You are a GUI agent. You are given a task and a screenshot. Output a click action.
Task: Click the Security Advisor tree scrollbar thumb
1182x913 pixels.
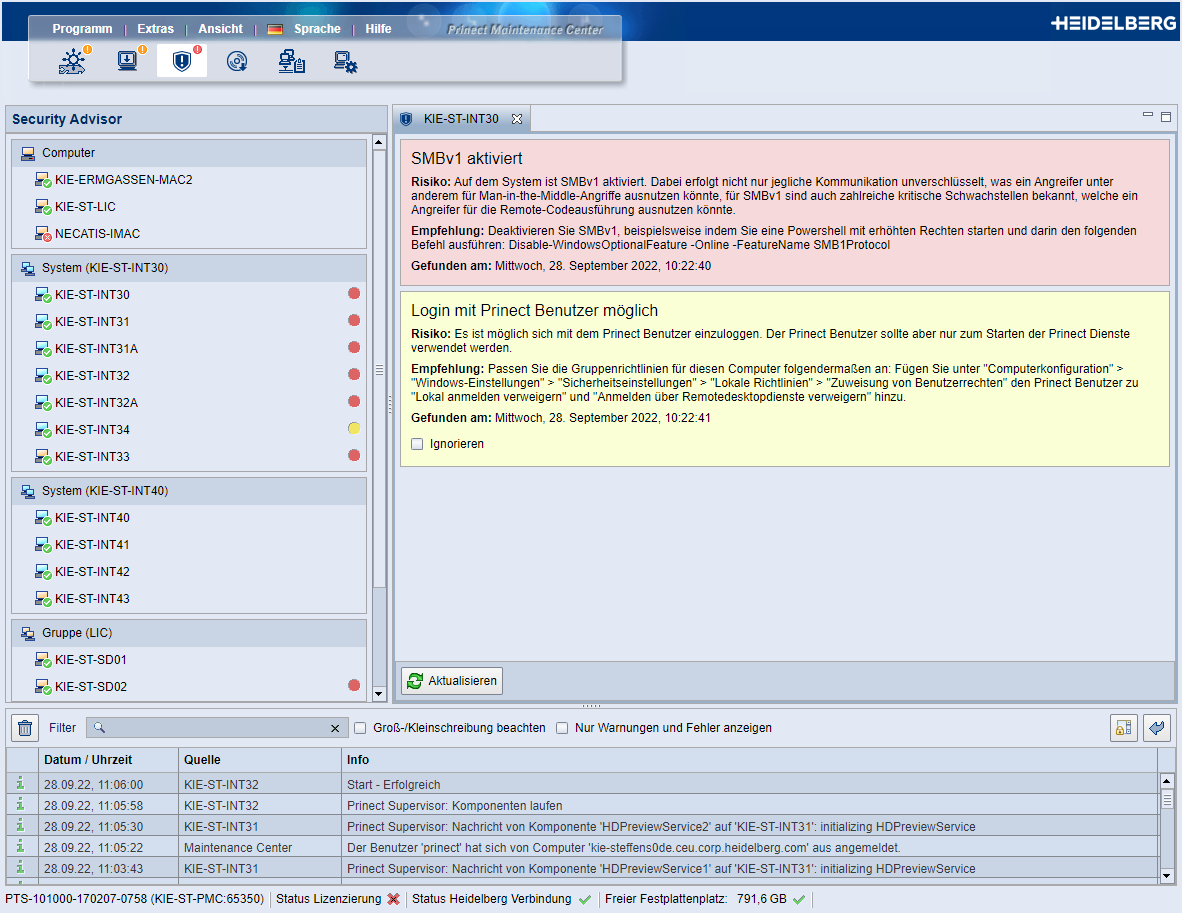[379, 369]
